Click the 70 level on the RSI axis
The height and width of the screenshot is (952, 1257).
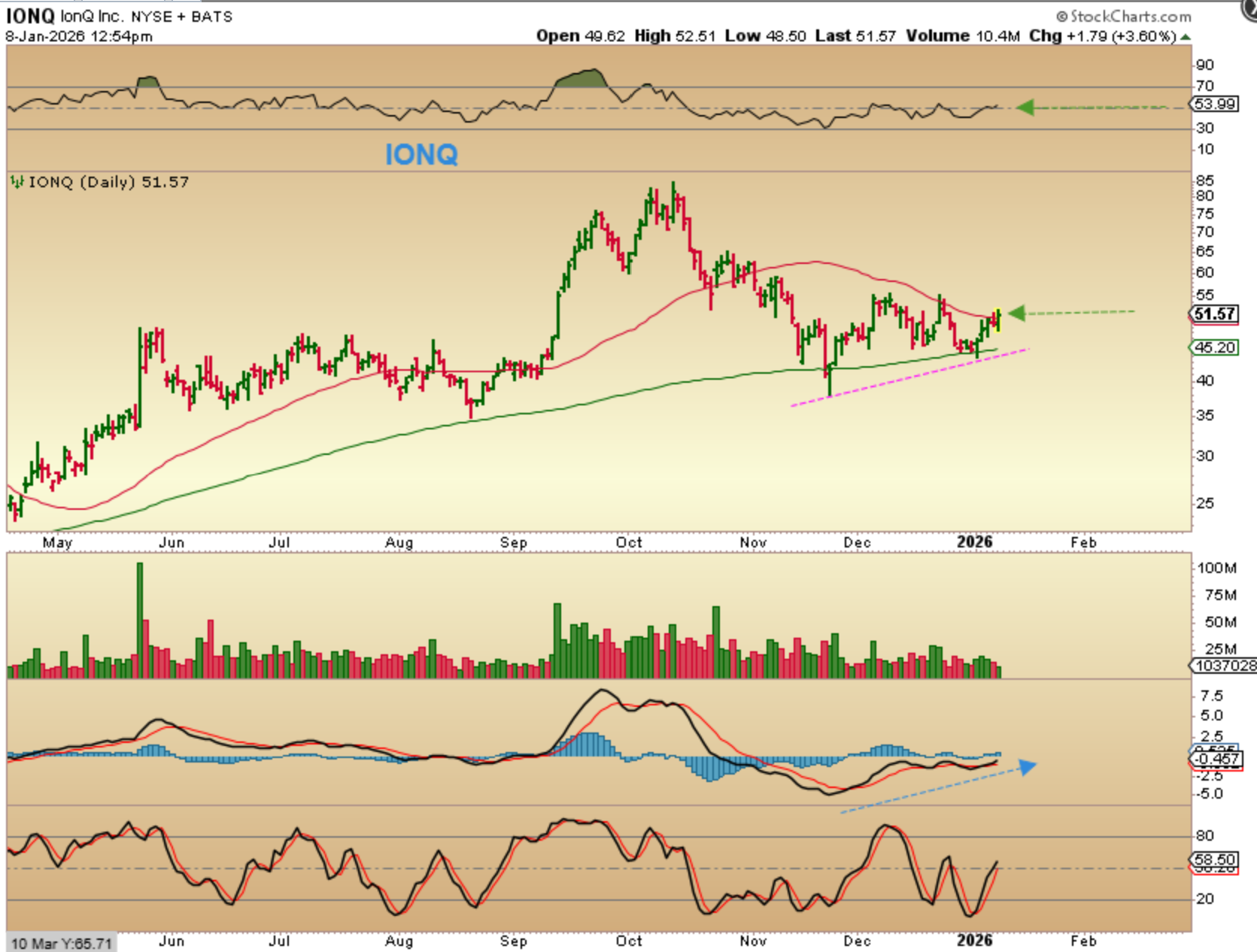1205,86
